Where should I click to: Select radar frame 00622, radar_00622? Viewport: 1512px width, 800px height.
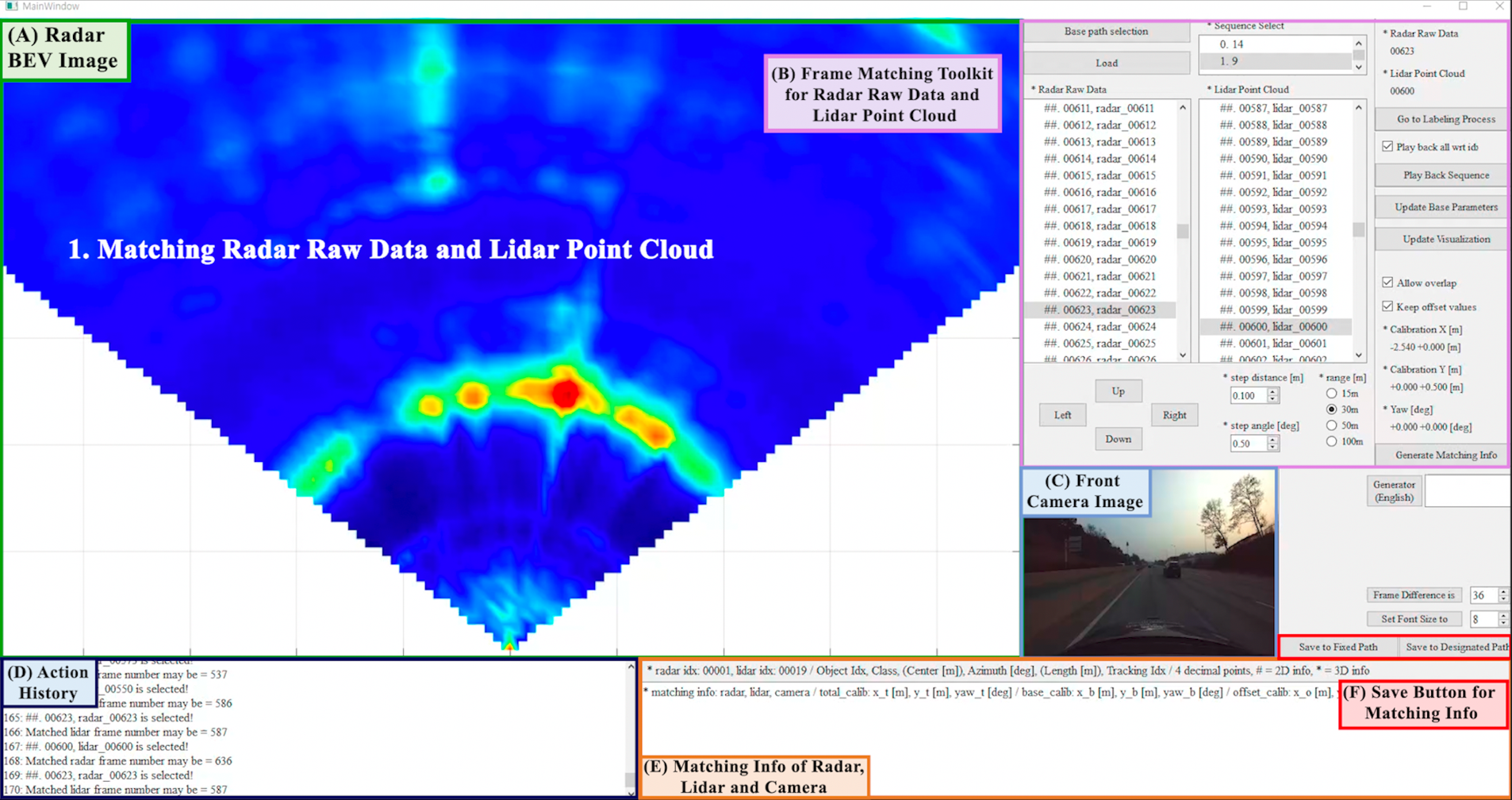1099,293
